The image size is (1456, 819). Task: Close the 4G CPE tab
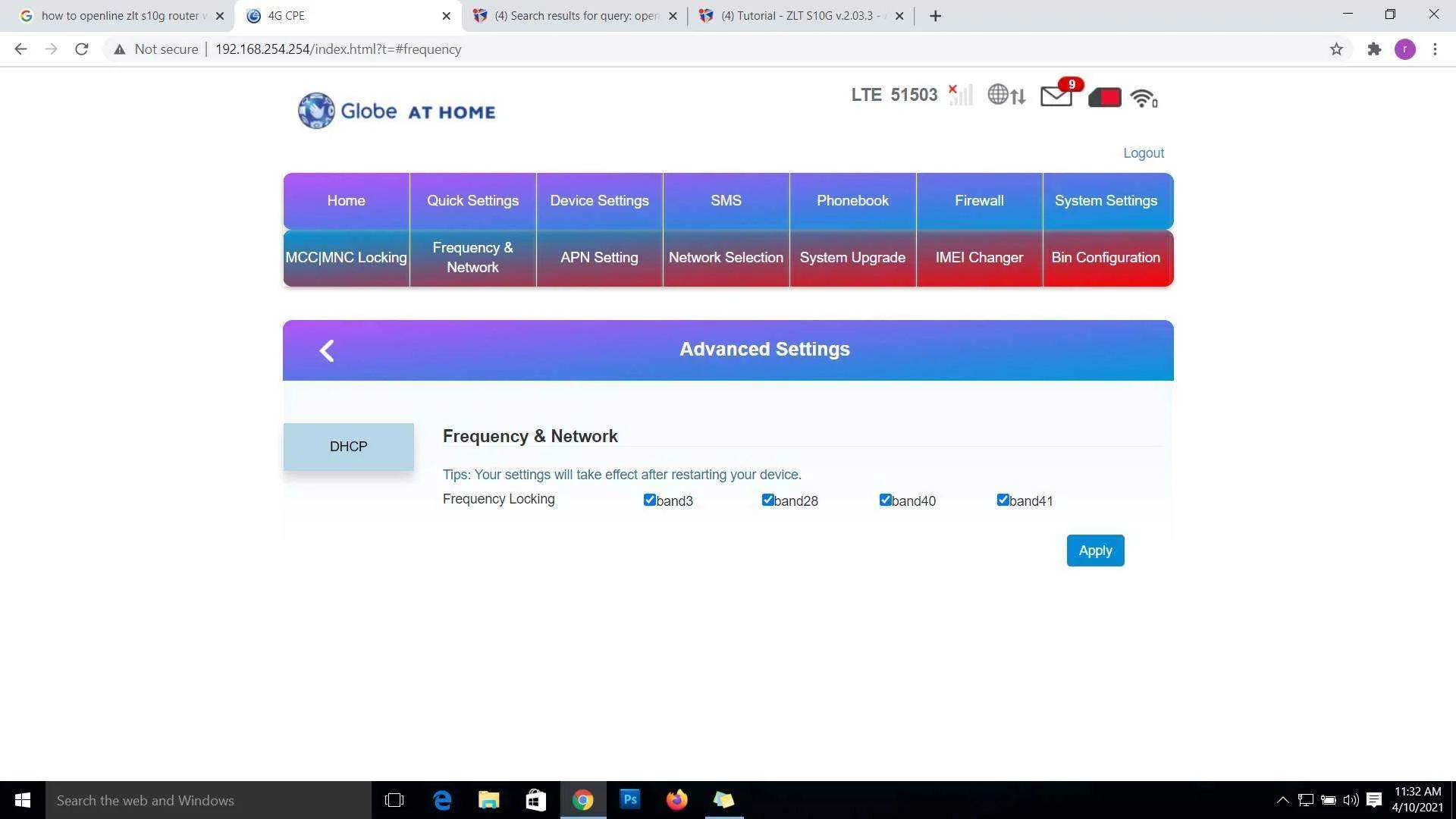point(446,16)
